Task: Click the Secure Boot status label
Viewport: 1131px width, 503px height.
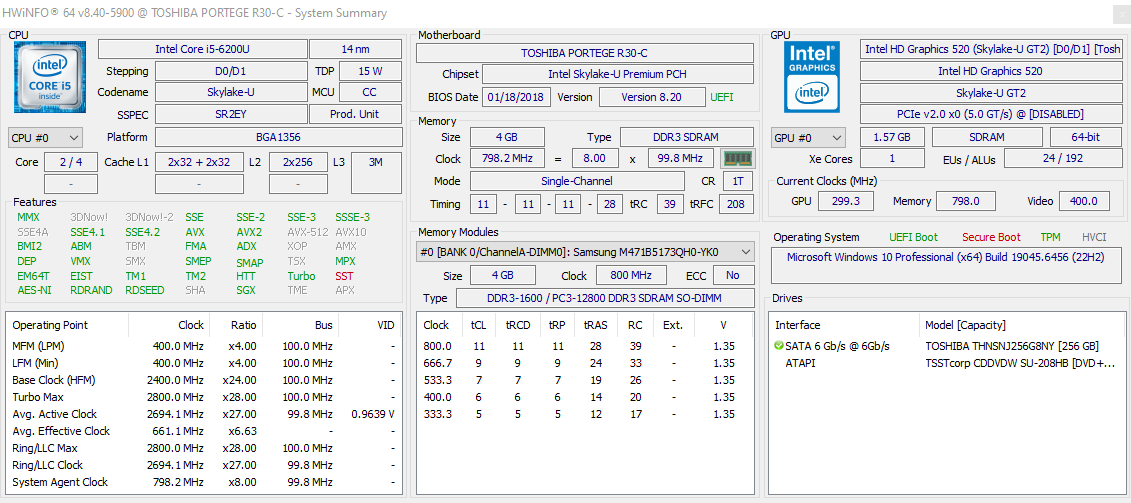Action: pyautogui.click(x=991, y=237)
